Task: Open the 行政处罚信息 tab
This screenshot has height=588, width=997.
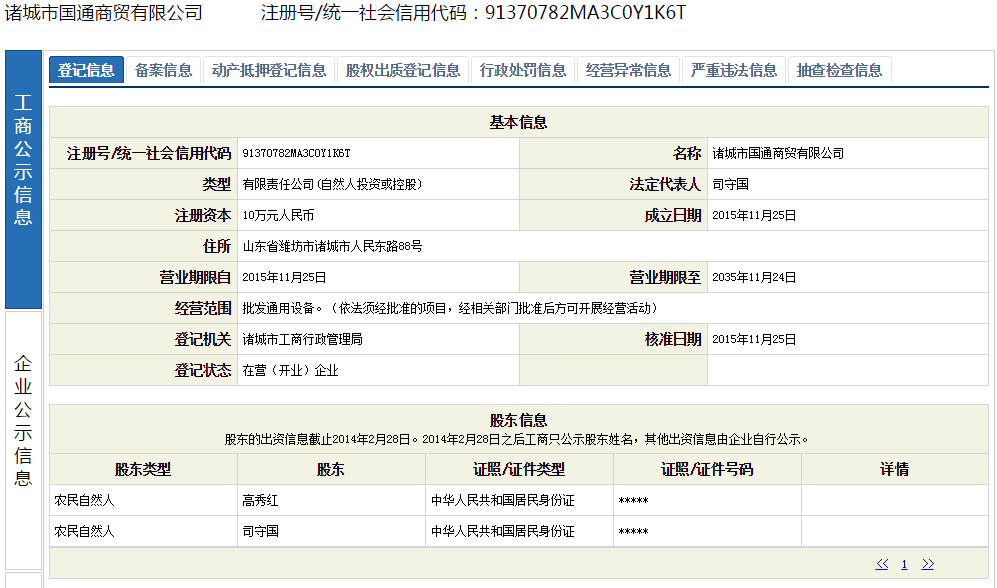Action: pos(523,70)
